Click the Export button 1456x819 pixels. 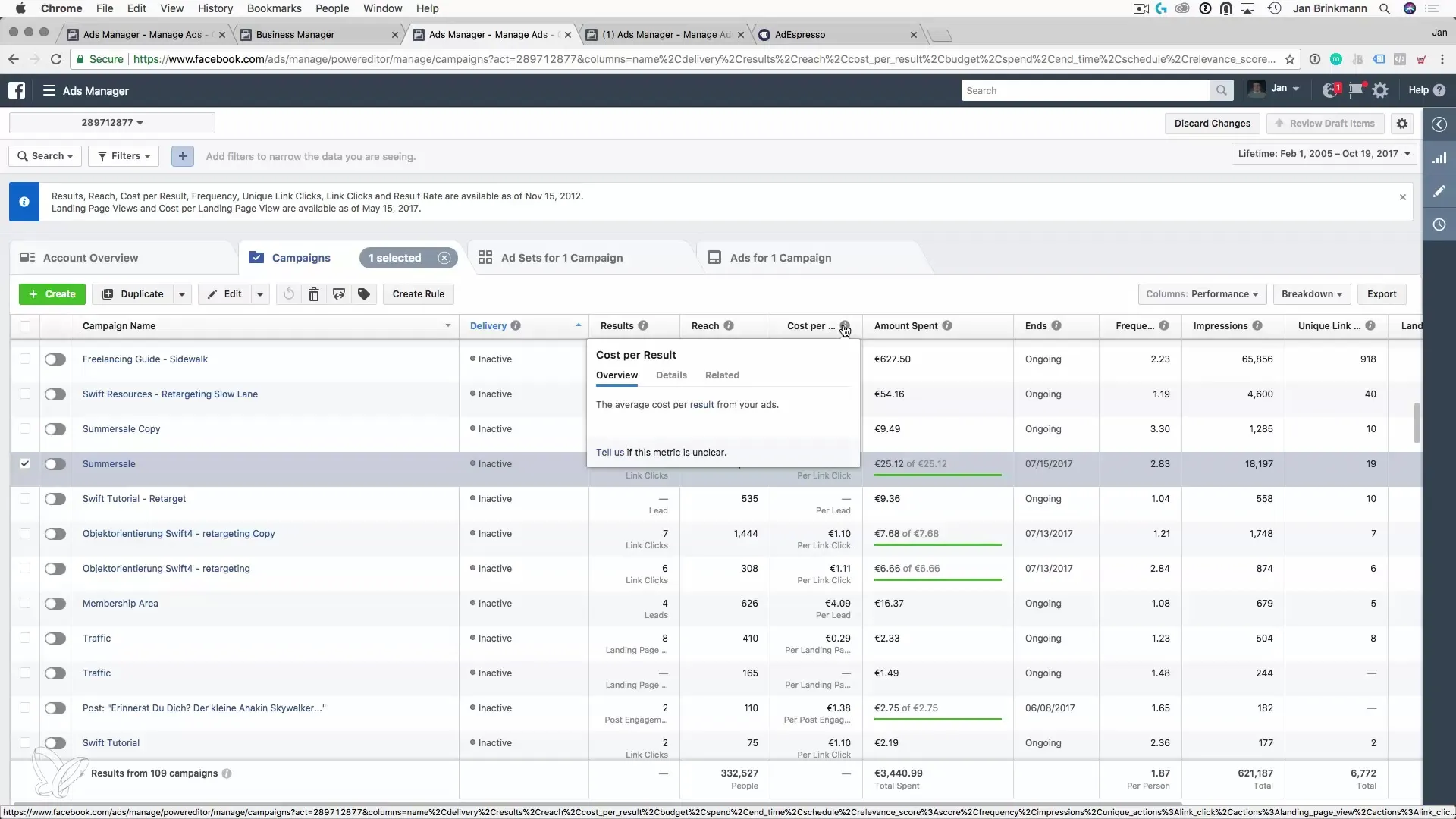(x=1382, y=294)
